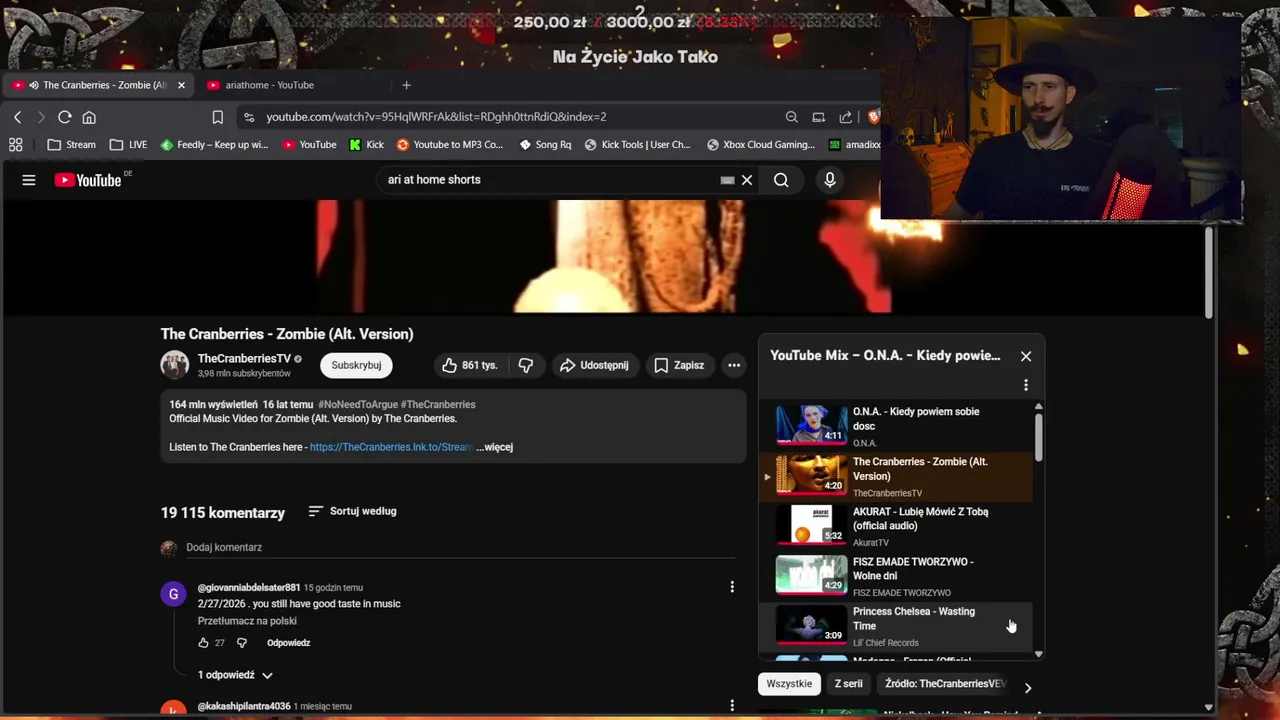Open the Feedly bookmark

click(x=214, y=145)
